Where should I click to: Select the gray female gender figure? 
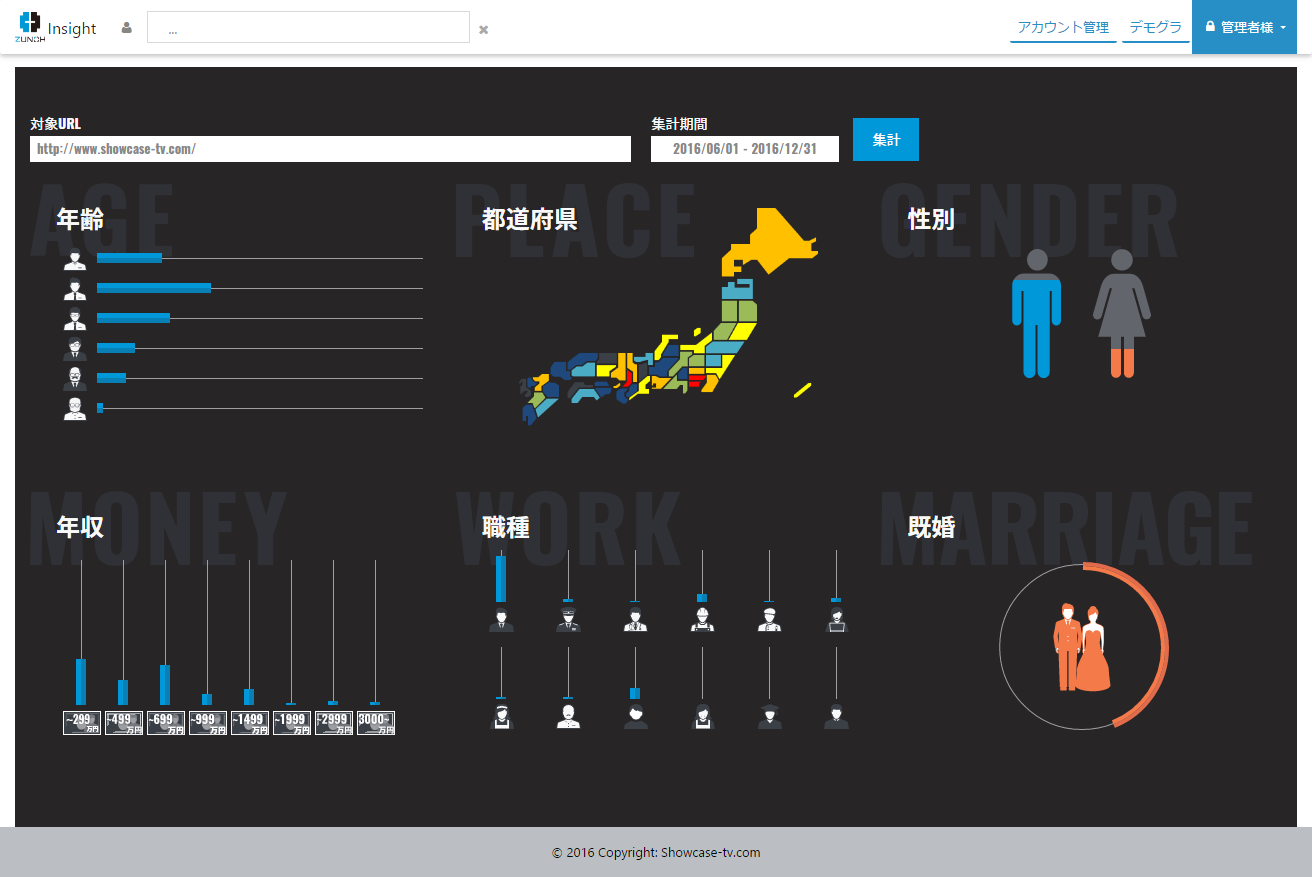[x=1122, y=313]
